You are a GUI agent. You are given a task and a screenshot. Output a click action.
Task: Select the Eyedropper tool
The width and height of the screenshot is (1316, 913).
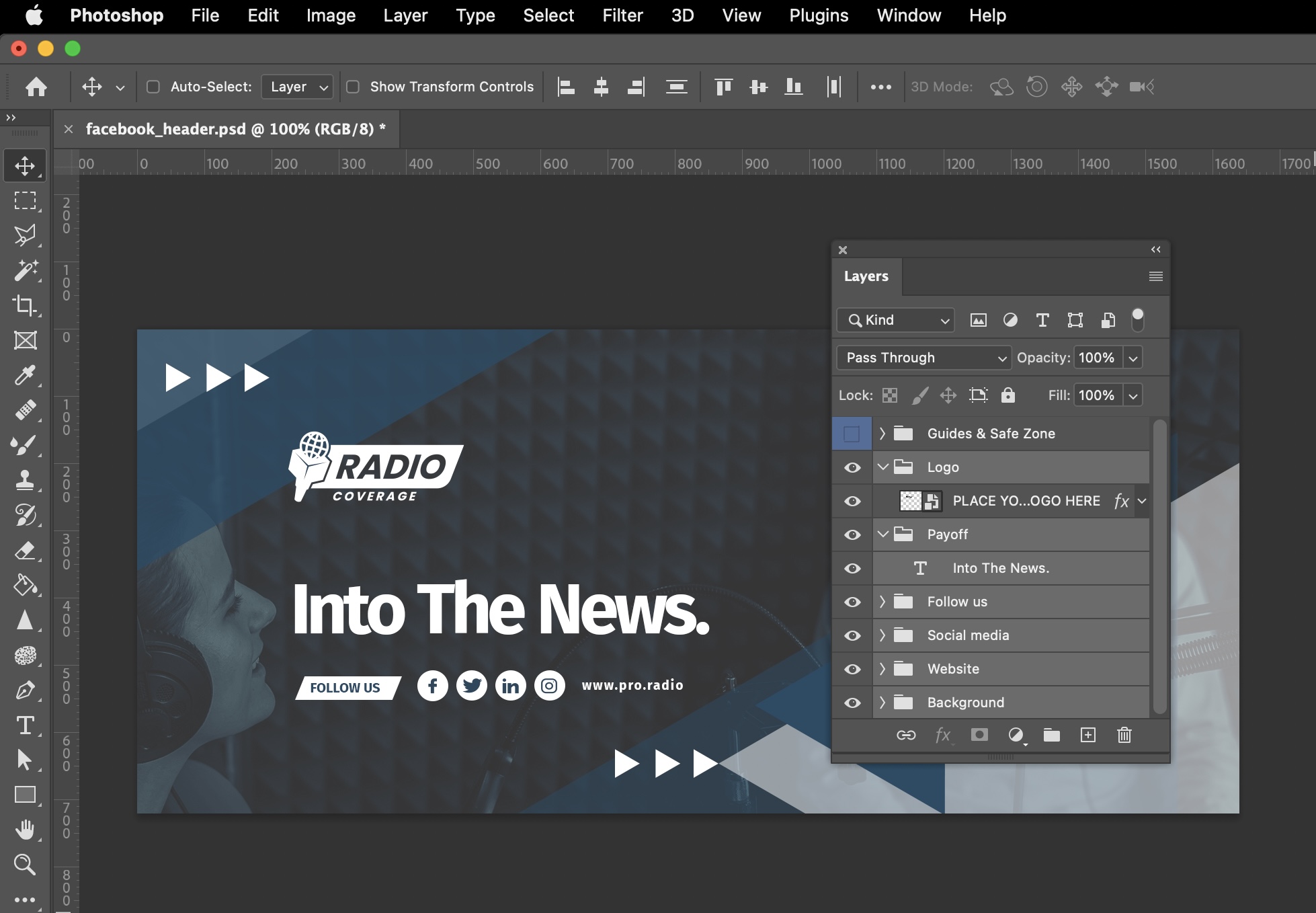(25, 375)
